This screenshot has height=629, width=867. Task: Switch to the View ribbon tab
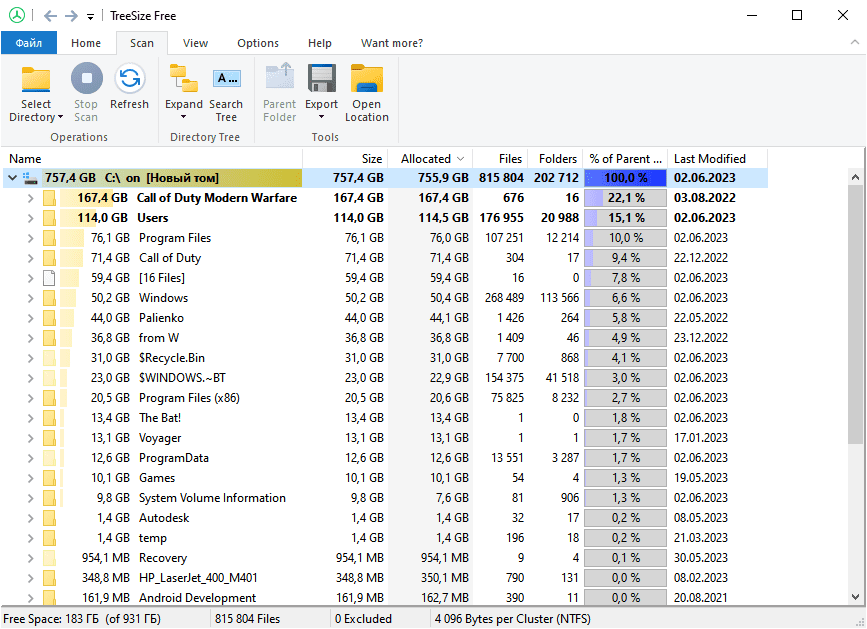click(195, 43)
